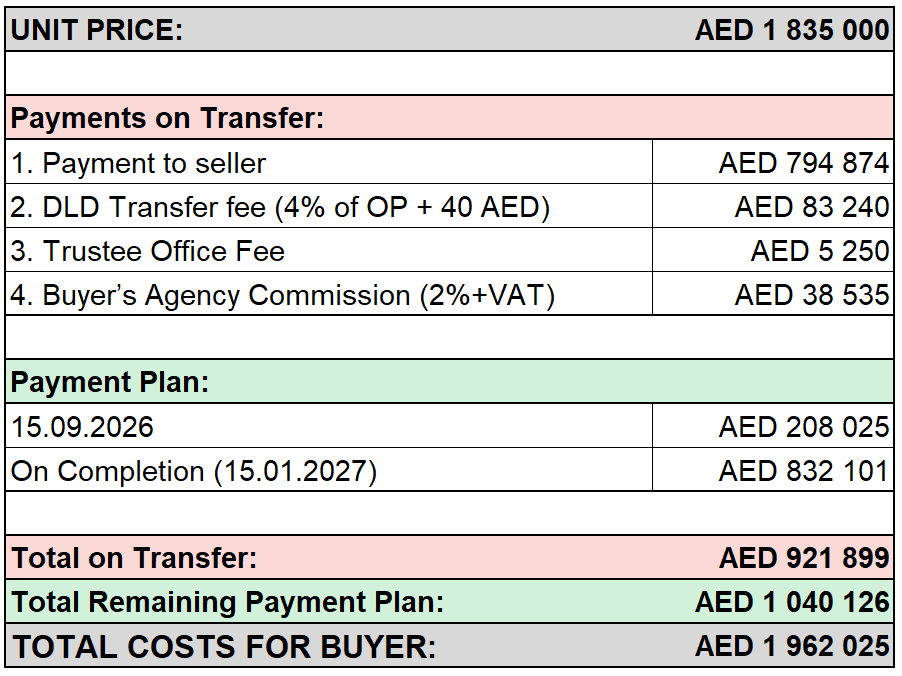This screenshot has width=902, height=676.
Task: Click the DLD Transfer fee description cell
Action: coord(329,207)
